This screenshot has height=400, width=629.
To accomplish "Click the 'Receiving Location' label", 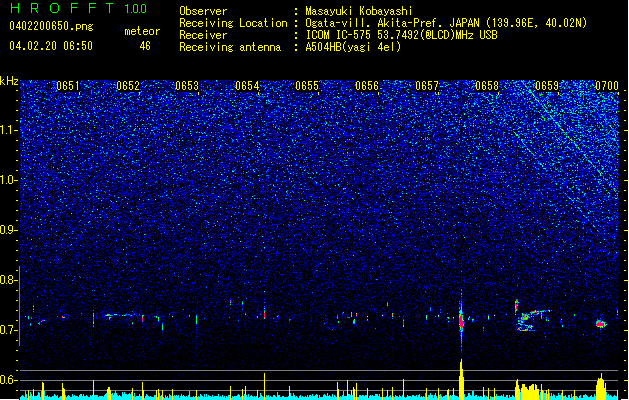I will (x=233, y=23).
